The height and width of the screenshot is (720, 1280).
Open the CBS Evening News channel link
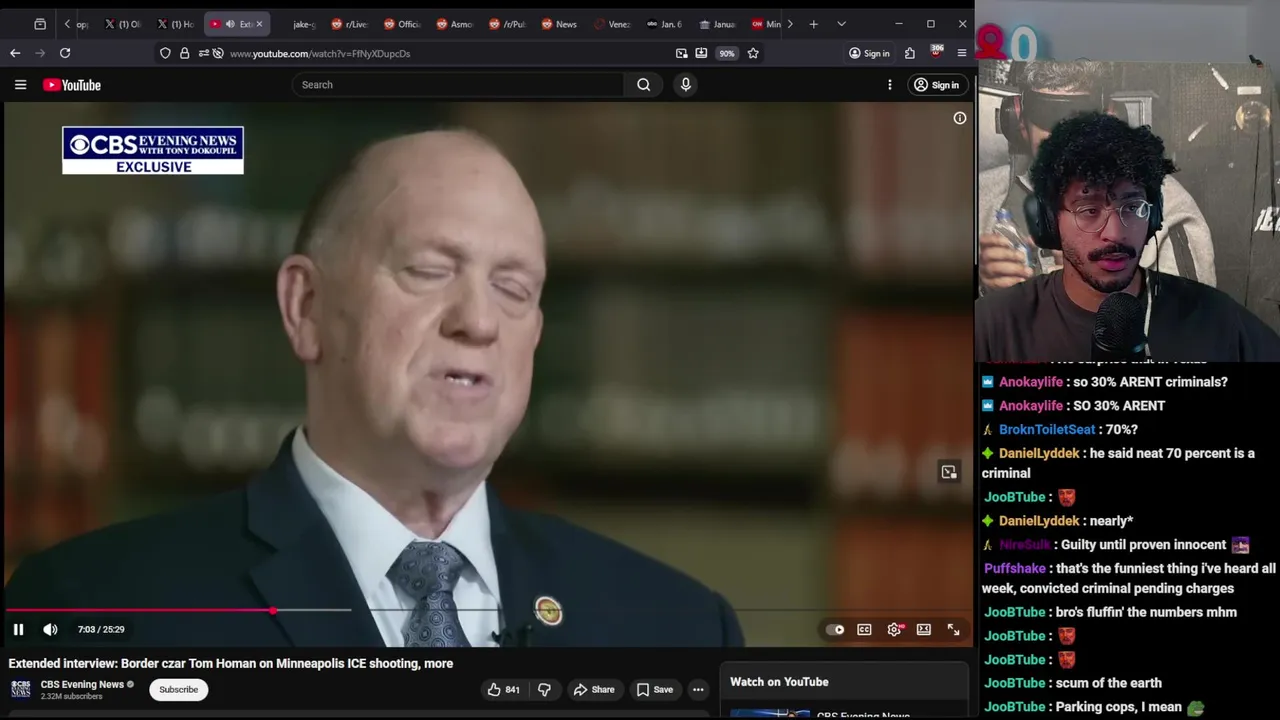coord(82,684)
